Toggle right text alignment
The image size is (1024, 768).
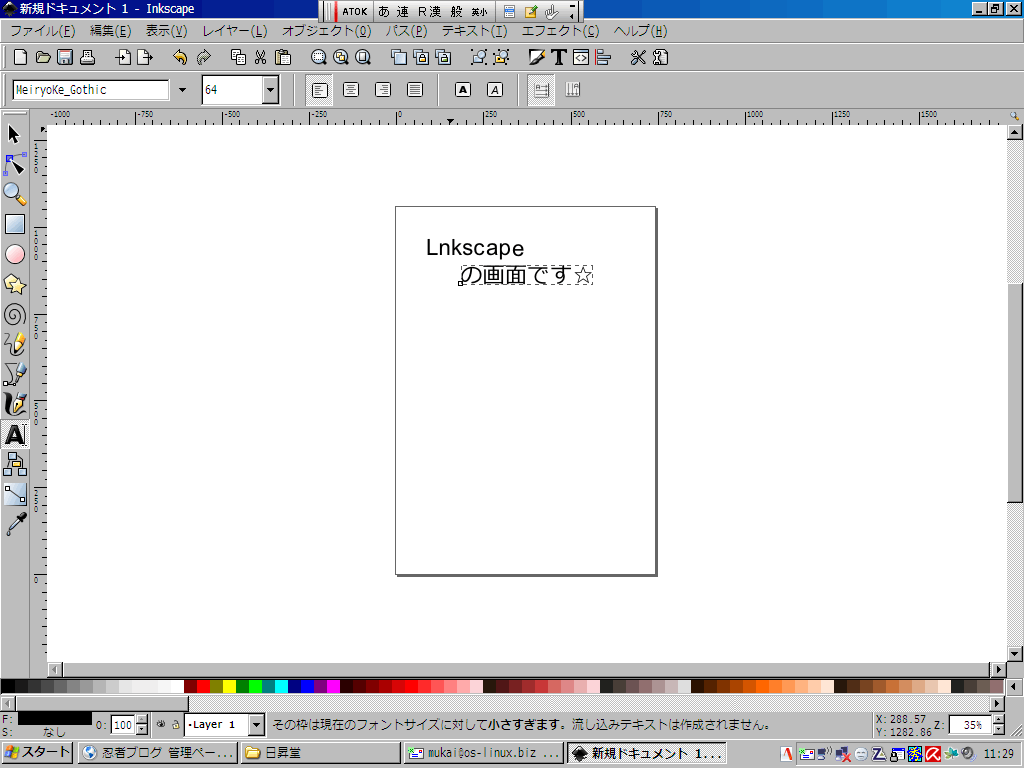pos(383,90)
